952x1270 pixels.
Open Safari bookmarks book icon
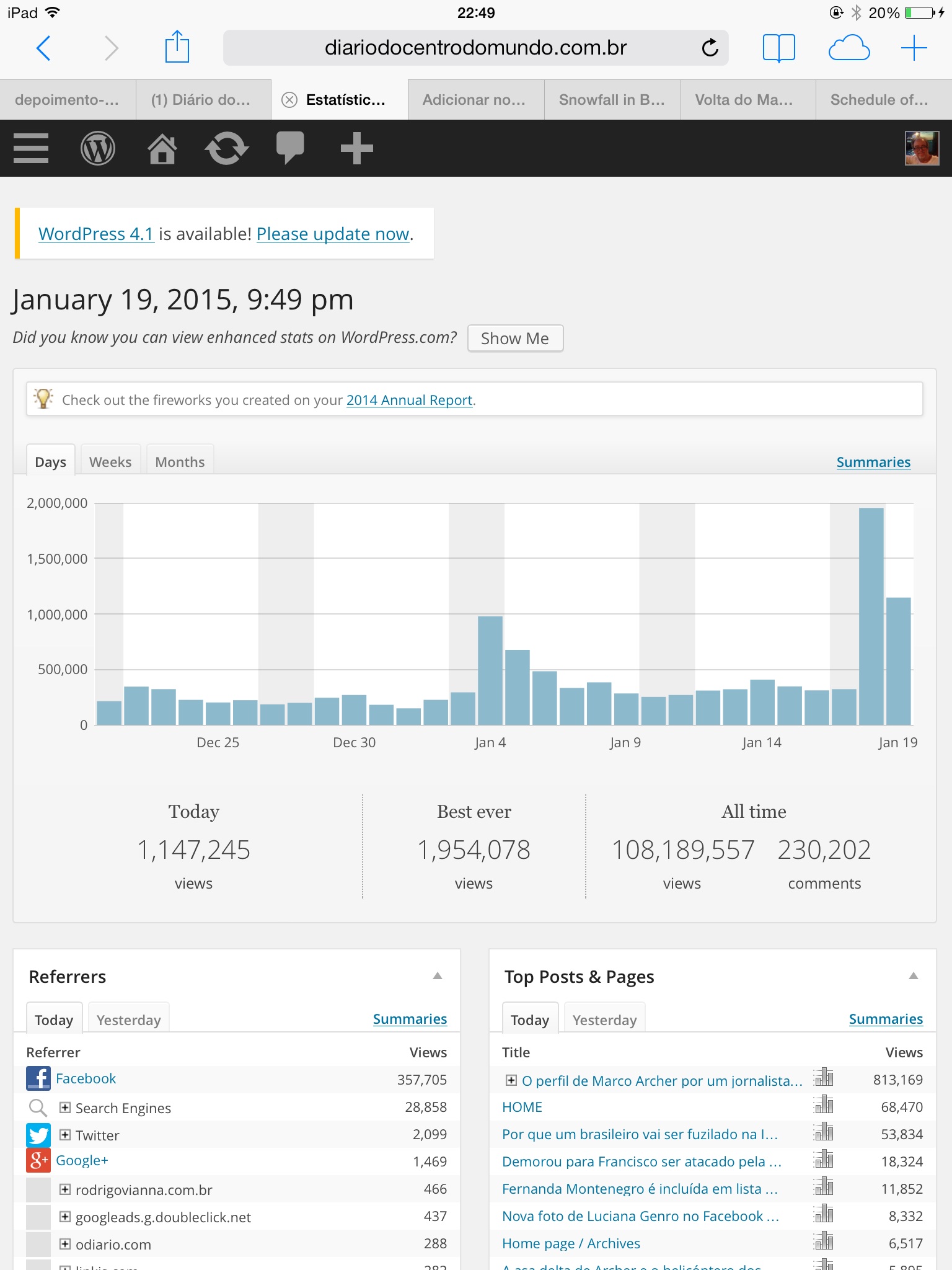pos(778,48)
